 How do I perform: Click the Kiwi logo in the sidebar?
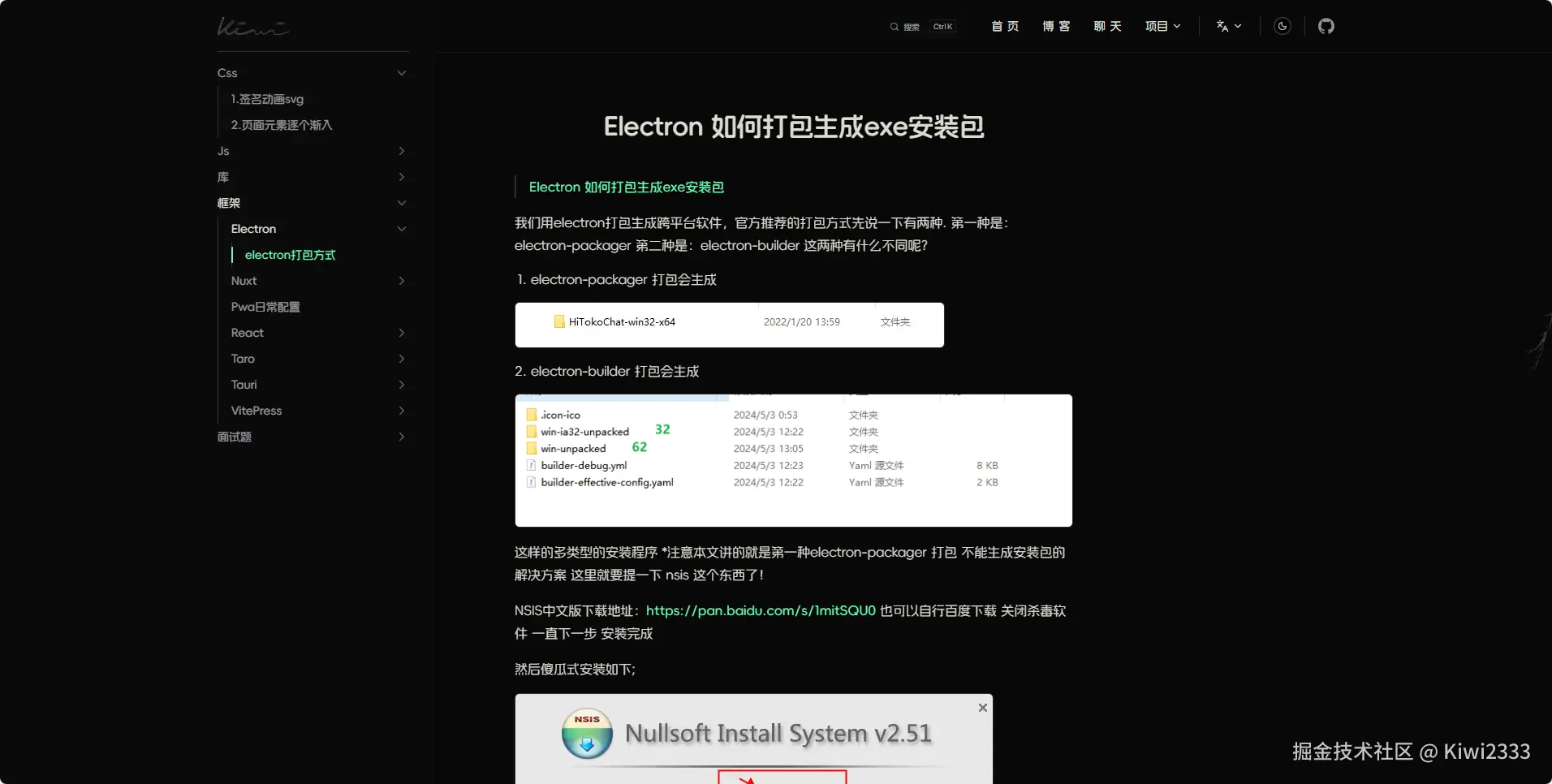click(x=252, y=26)
